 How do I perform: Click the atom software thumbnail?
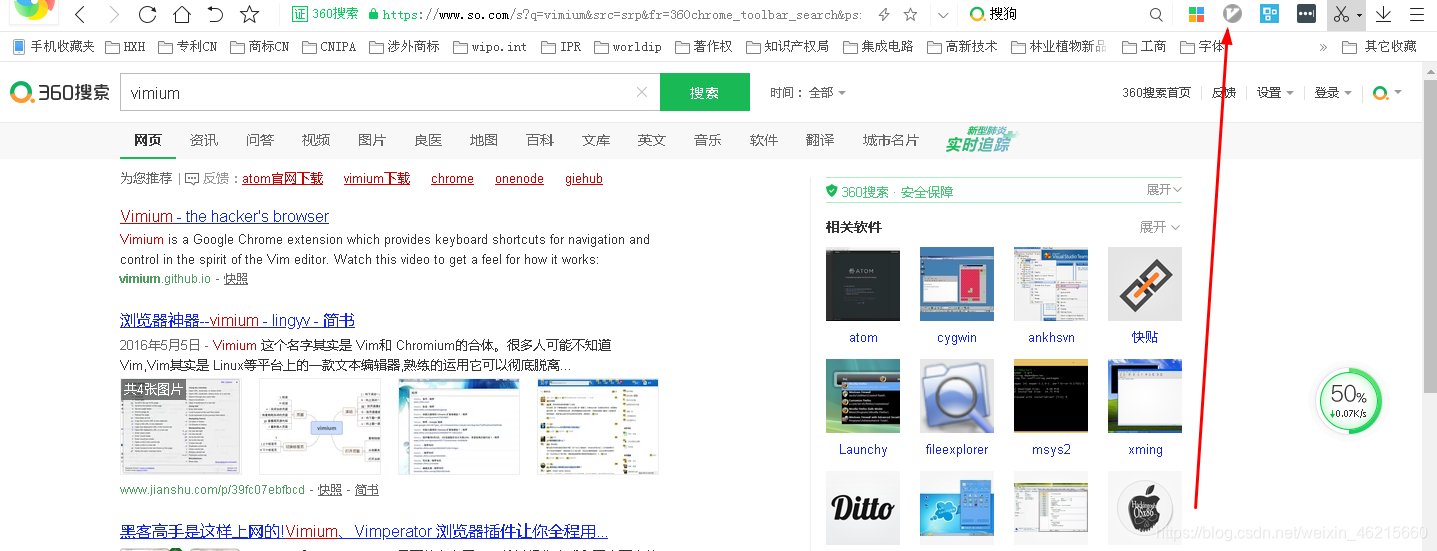click(863, 284)
